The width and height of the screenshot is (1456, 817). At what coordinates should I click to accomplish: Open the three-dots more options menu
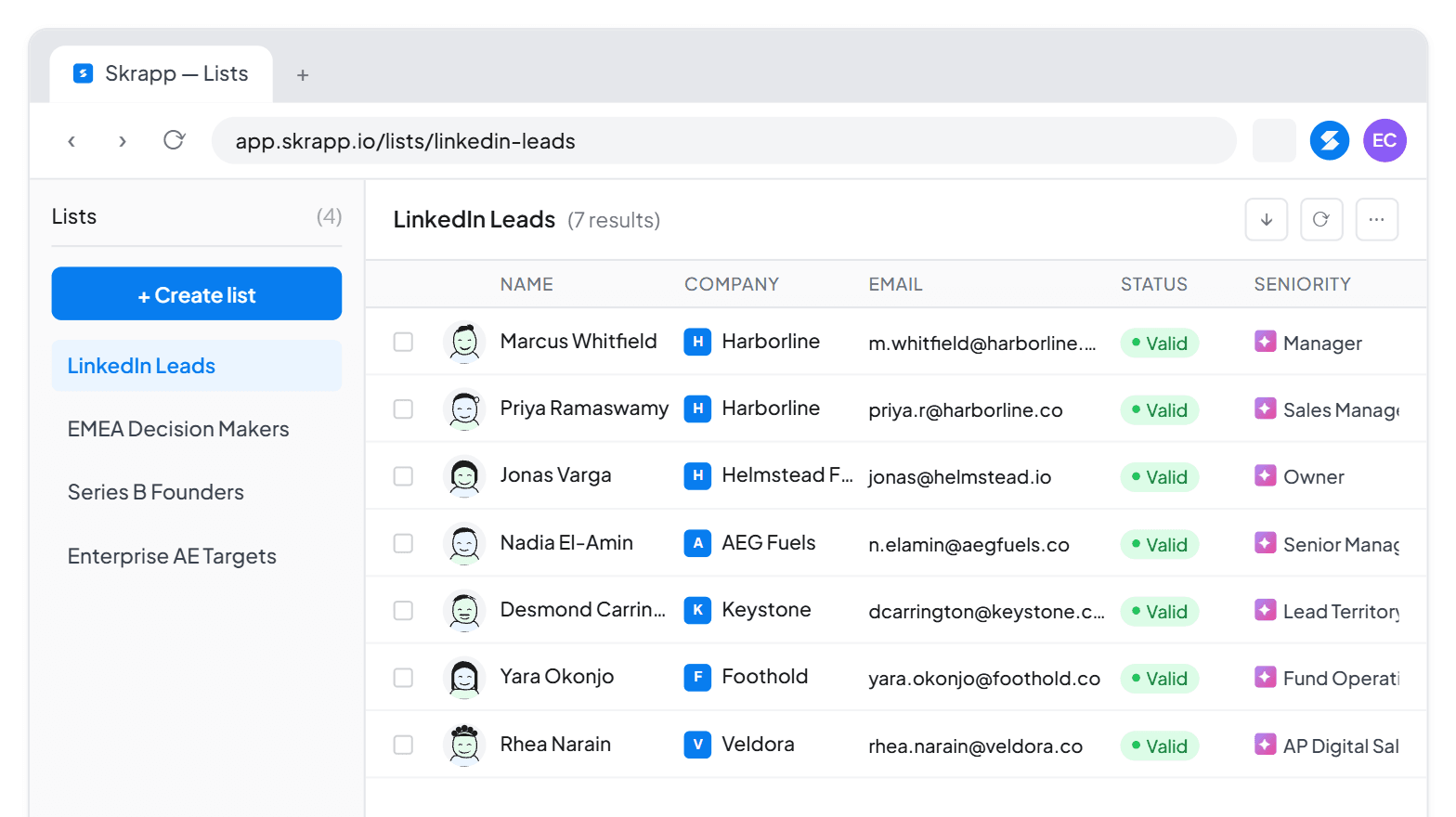point(1377,220)
